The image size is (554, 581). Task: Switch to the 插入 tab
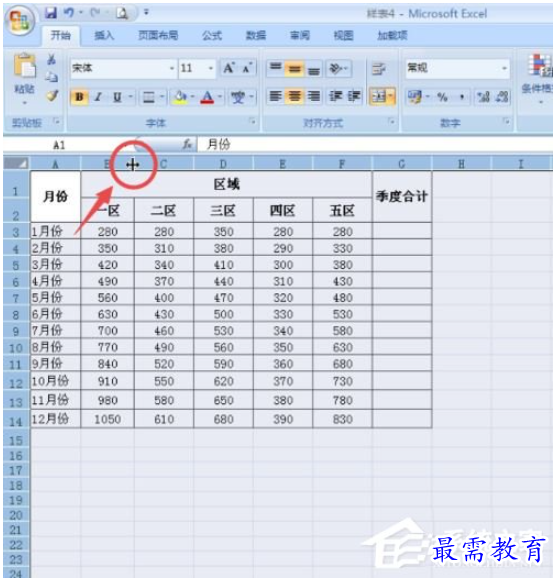click(x=104, y=36)
